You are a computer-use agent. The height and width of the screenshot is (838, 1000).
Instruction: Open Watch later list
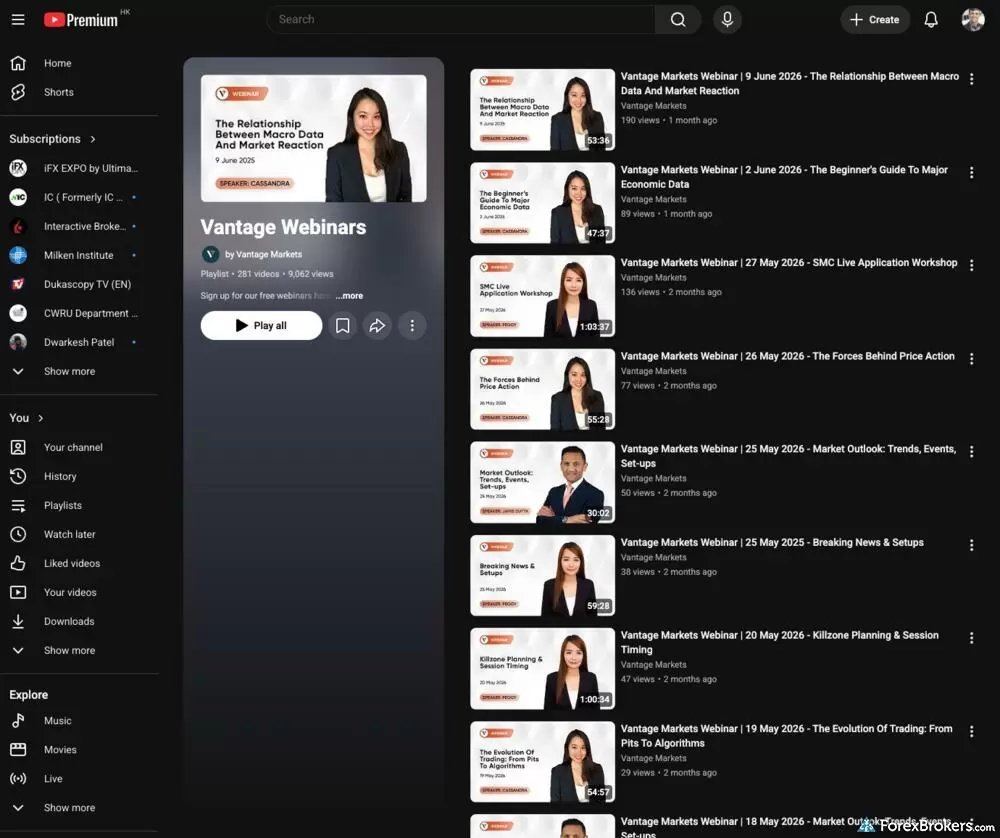pyautogui.click(x=79, y=534)
